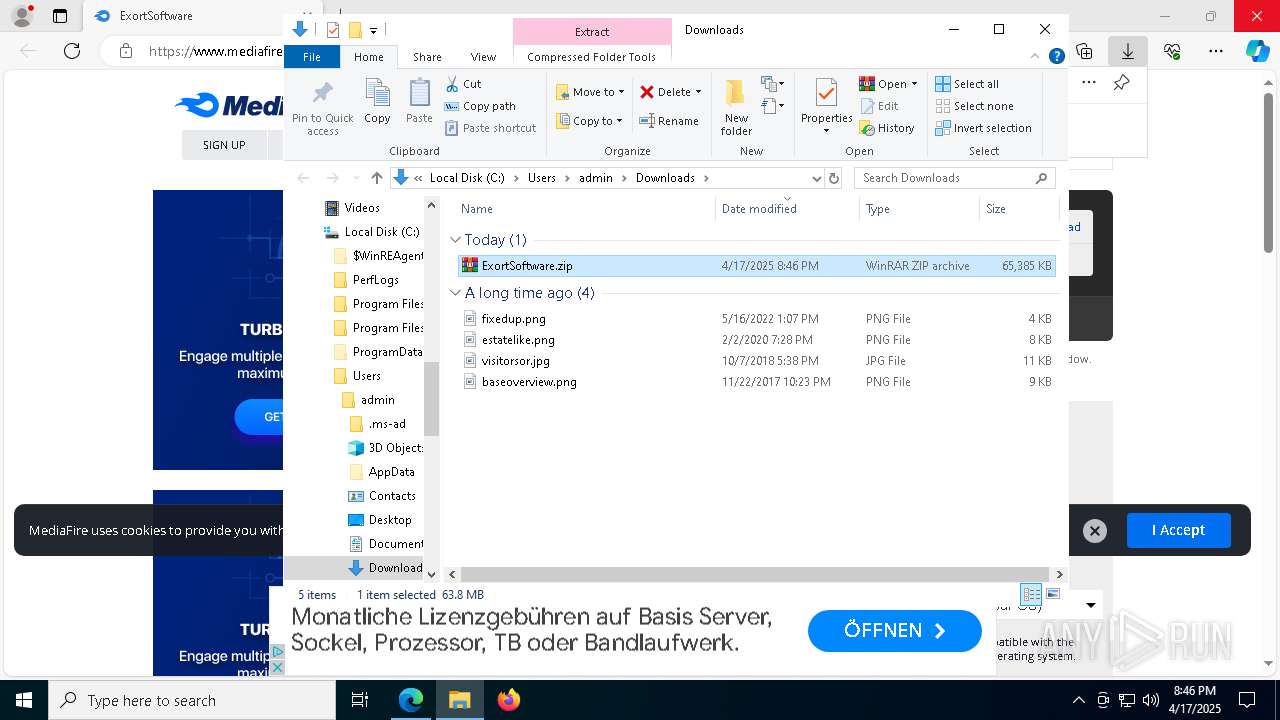The height and width of the screenshot is (720, 1280).
Task: Open the Open button dropdown arrow
Action: pyautogui.click(x=914, y=84)
